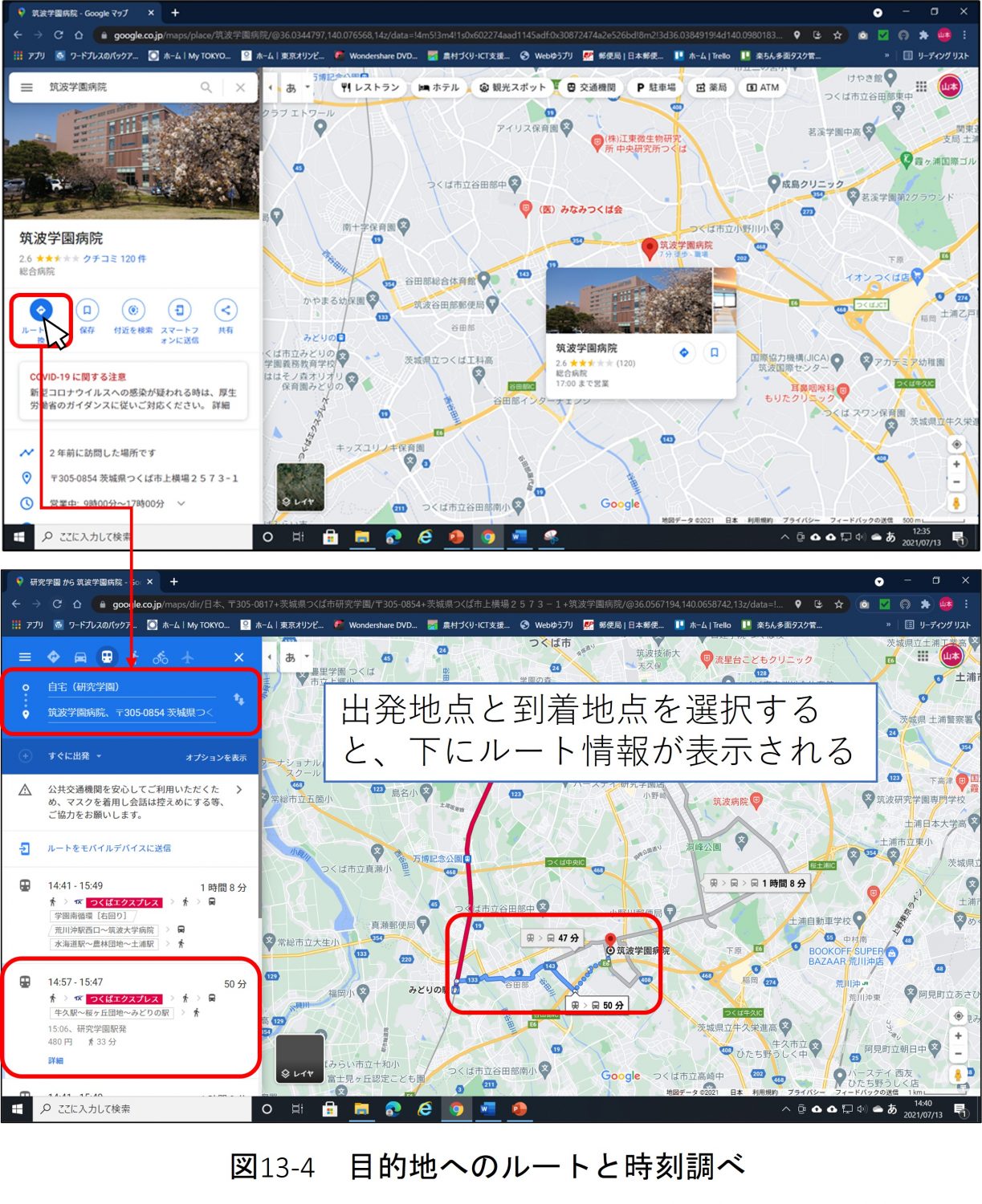
Task: Click directions icon on the map place card
Action: (683, 352)
